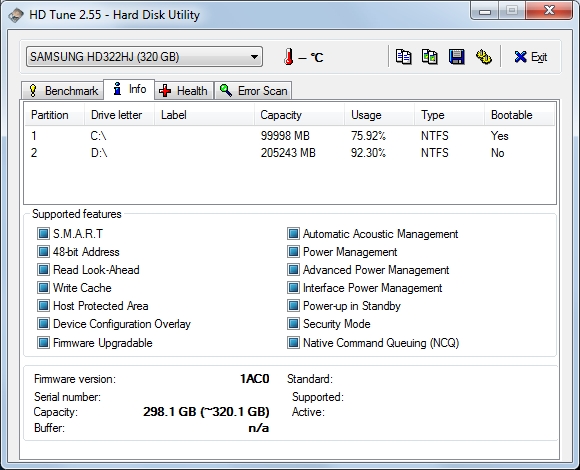Switch to the Benchmark tab
The image size is (580, 470).
(62, 91)
